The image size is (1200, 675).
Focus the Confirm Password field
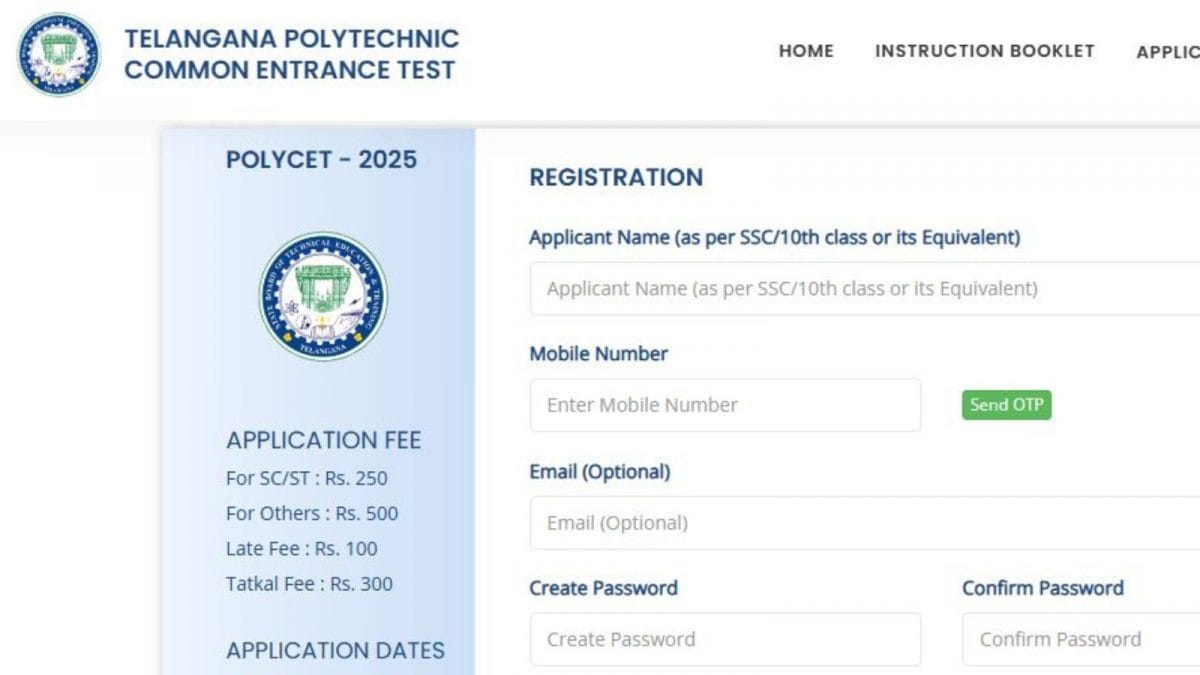click(x=1080, y=640)
